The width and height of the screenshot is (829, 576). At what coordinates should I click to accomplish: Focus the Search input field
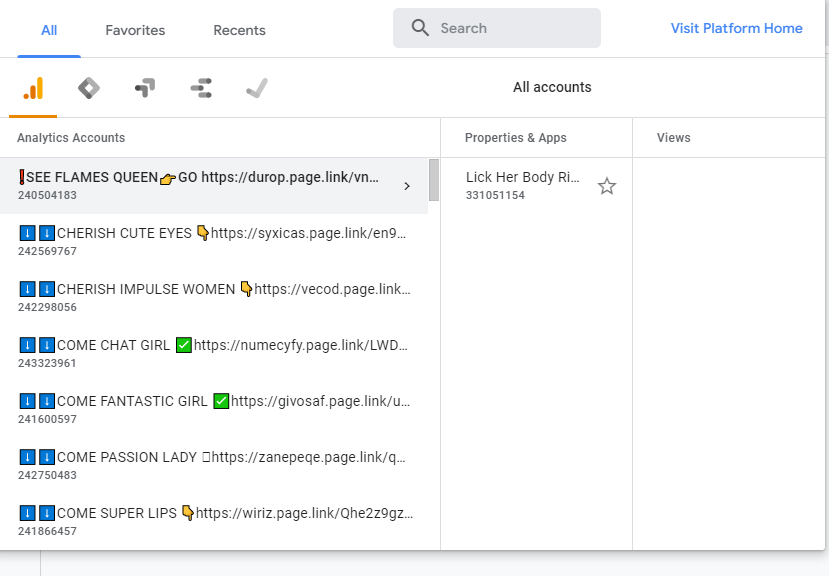click(496, 28)
